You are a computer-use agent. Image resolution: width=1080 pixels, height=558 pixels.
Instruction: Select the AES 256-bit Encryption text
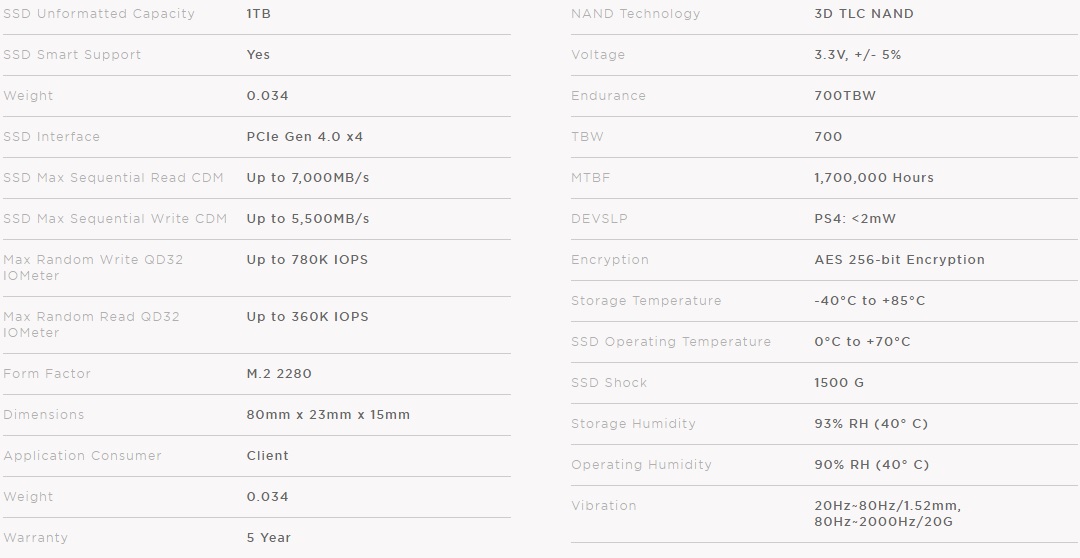899,260
